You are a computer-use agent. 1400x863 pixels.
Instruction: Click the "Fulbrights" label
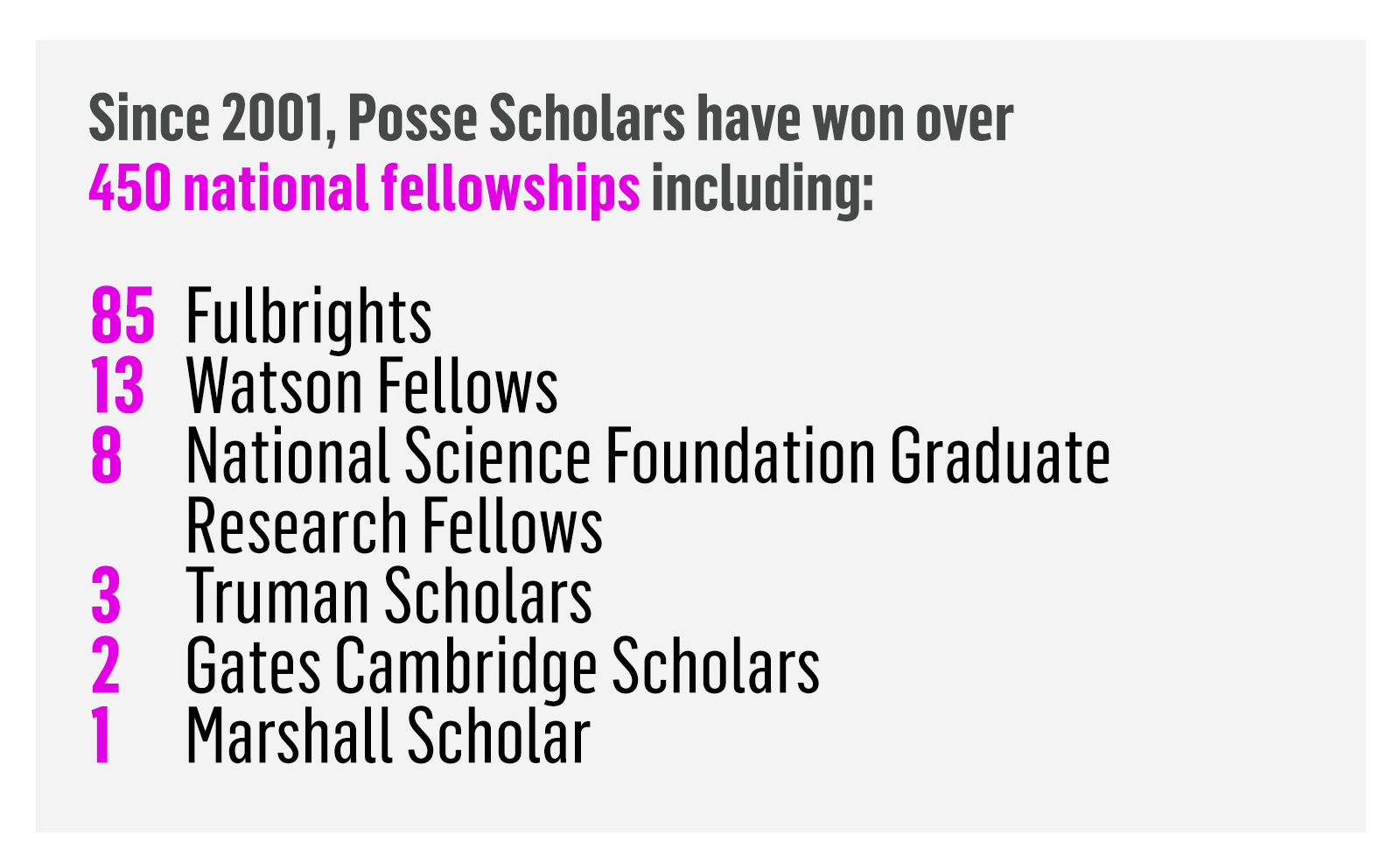309,317
